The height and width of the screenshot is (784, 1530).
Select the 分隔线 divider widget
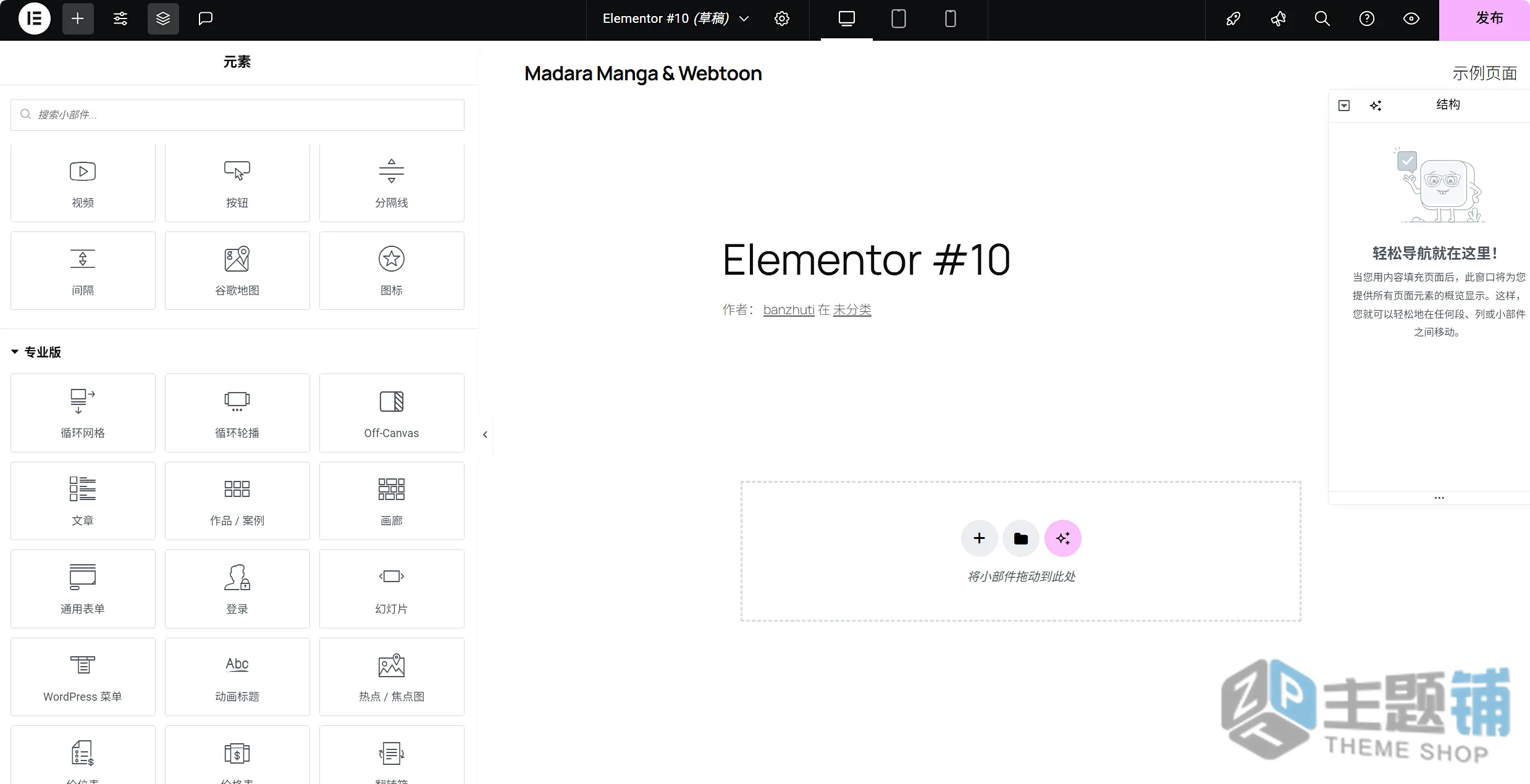coord(392,183)
